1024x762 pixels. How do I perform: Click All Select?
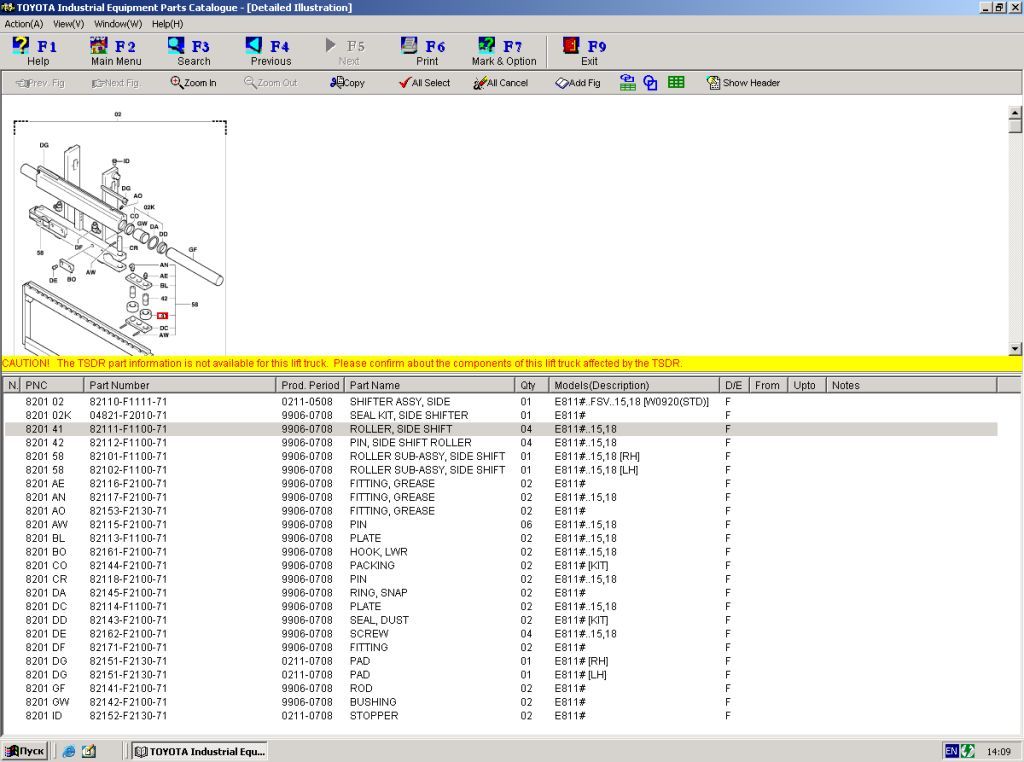(424, 83)
